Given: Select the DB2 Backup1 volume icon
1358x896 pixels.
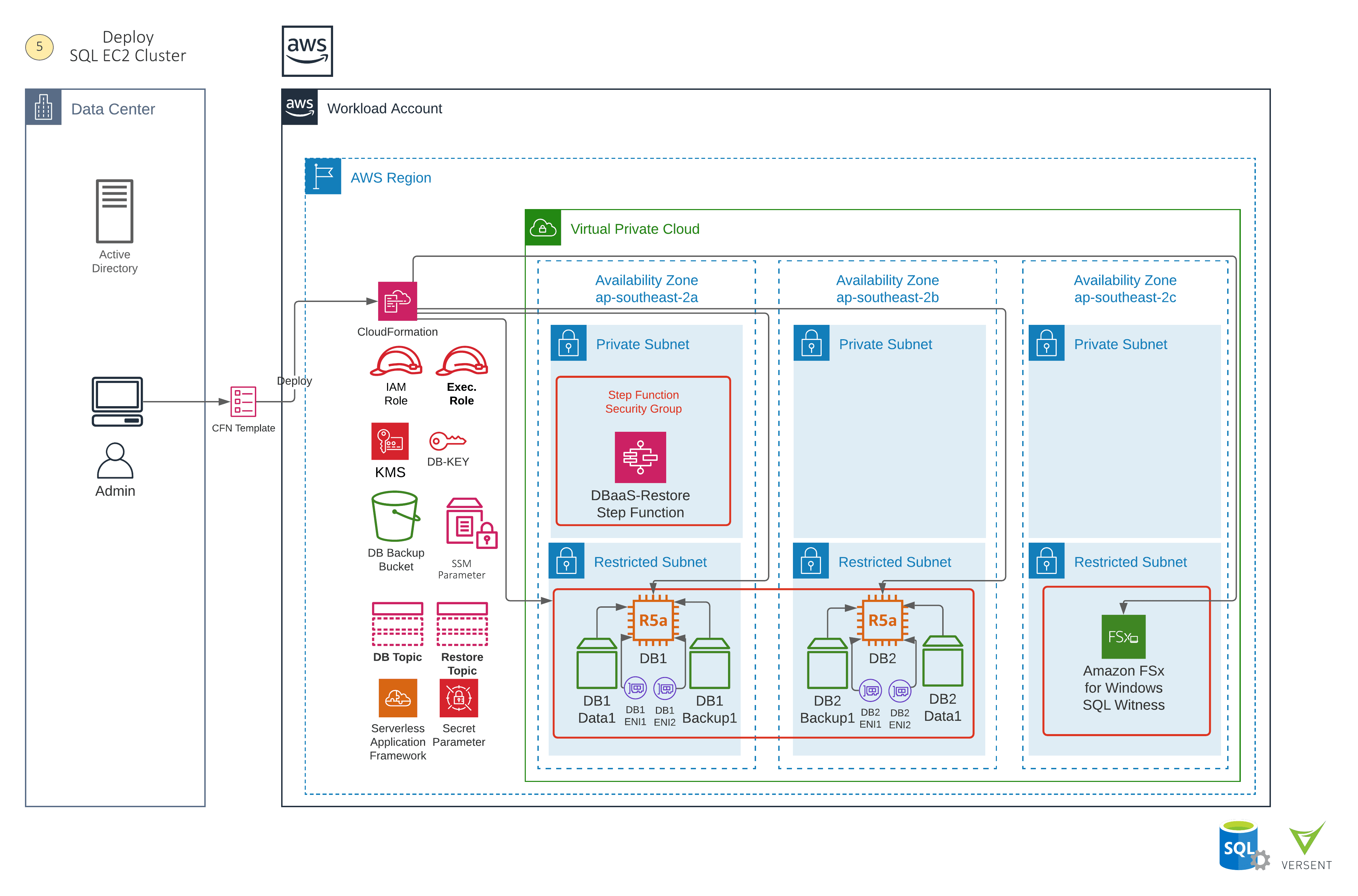Looking at the screenshot, I should tap(827, 663).
